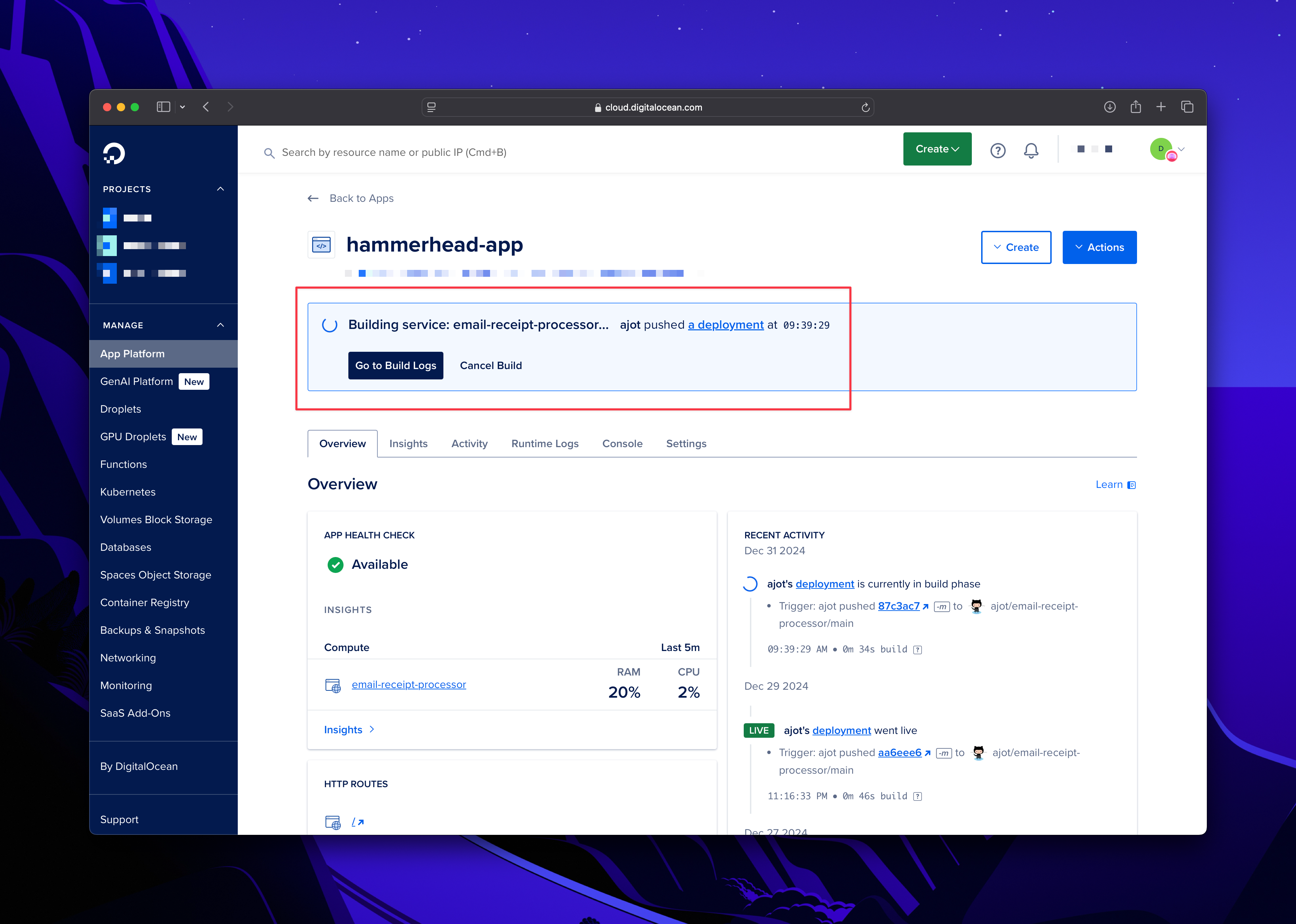
Task: Click the help icon next to 0m 46s build
Action: [918, 796]
